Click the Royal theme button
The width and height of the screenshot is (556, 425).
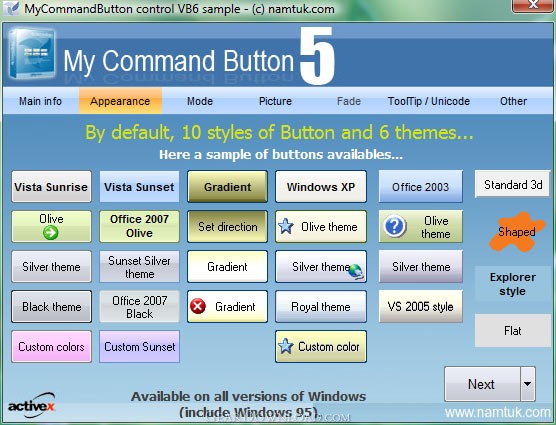click(x=321, y=306)
